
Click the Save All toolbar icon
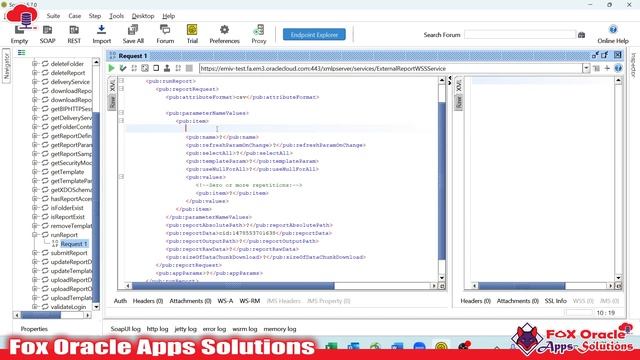[133, 30]
